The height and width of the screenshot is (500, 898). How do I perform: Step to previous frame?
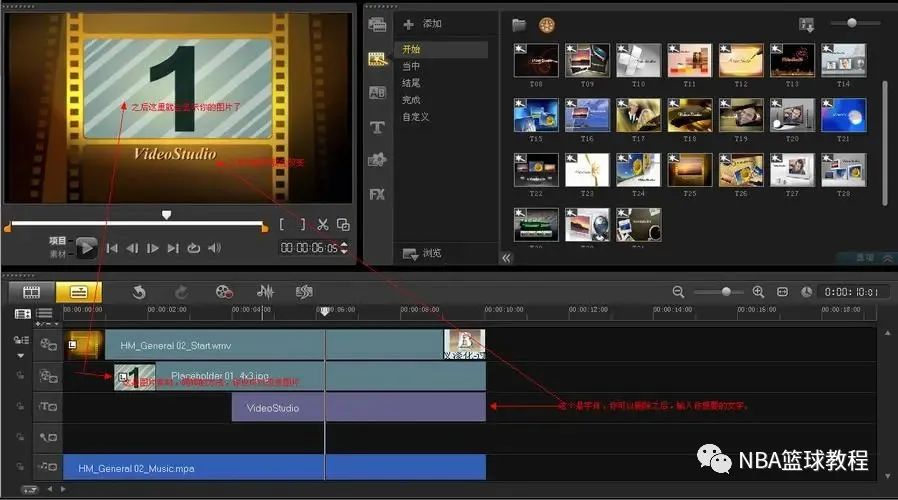click(132, 248)
